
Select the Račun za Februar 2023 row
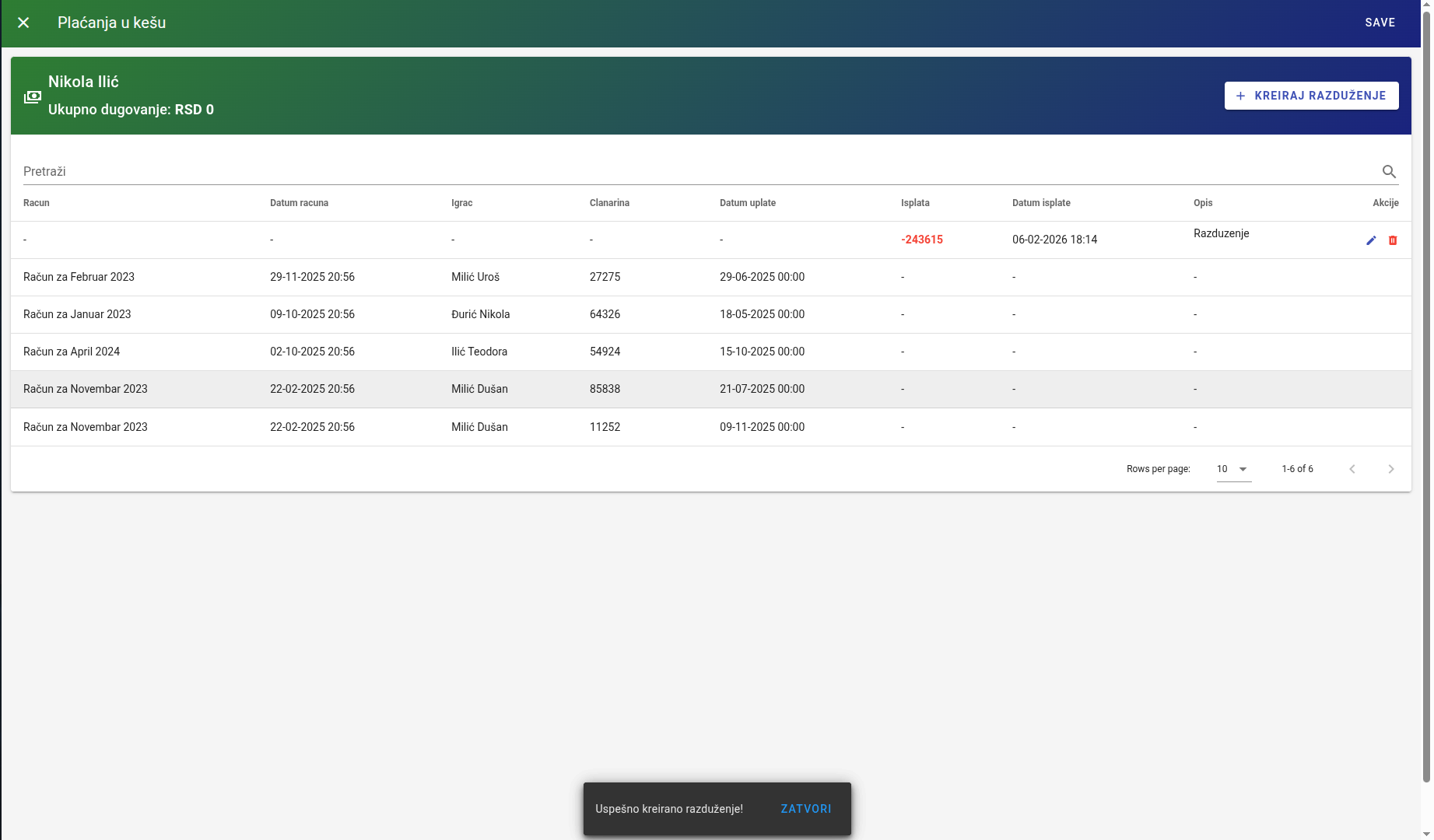79,277
